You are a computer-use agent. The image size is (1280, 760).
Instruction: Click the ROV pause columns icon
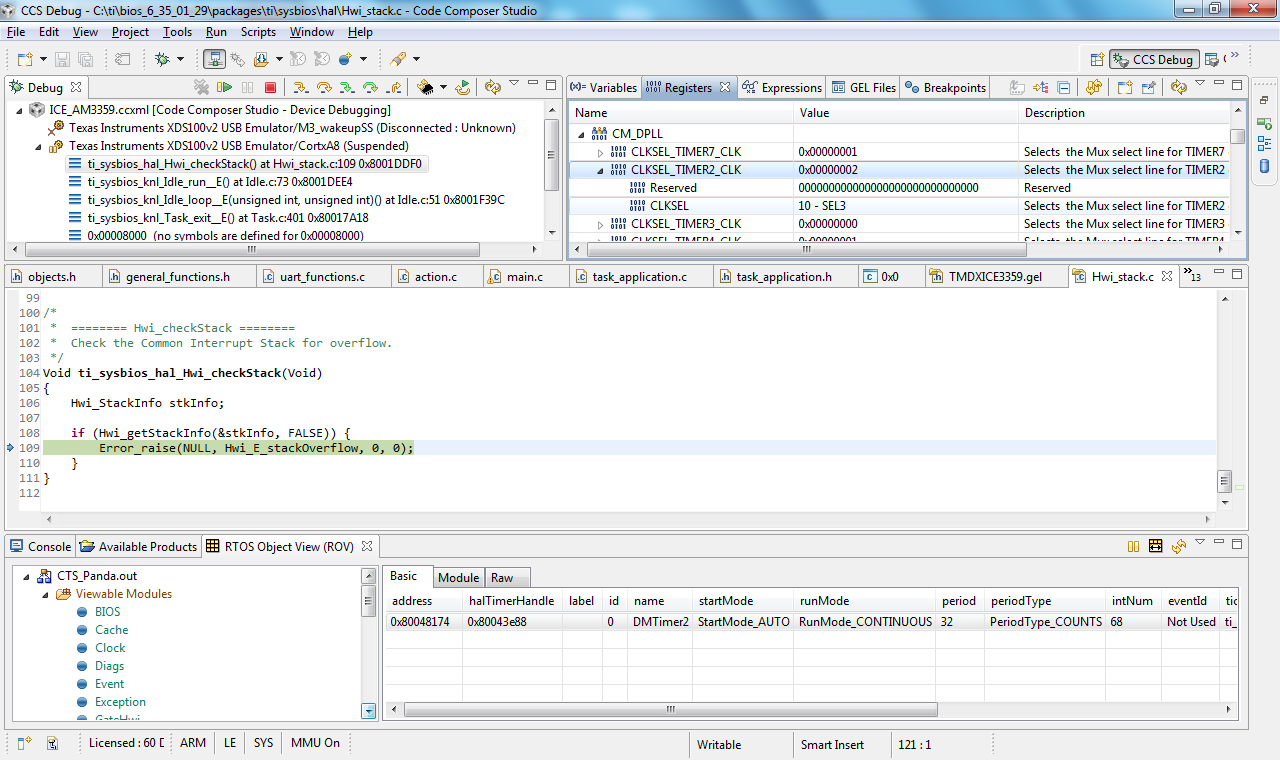click(1133, 546)
